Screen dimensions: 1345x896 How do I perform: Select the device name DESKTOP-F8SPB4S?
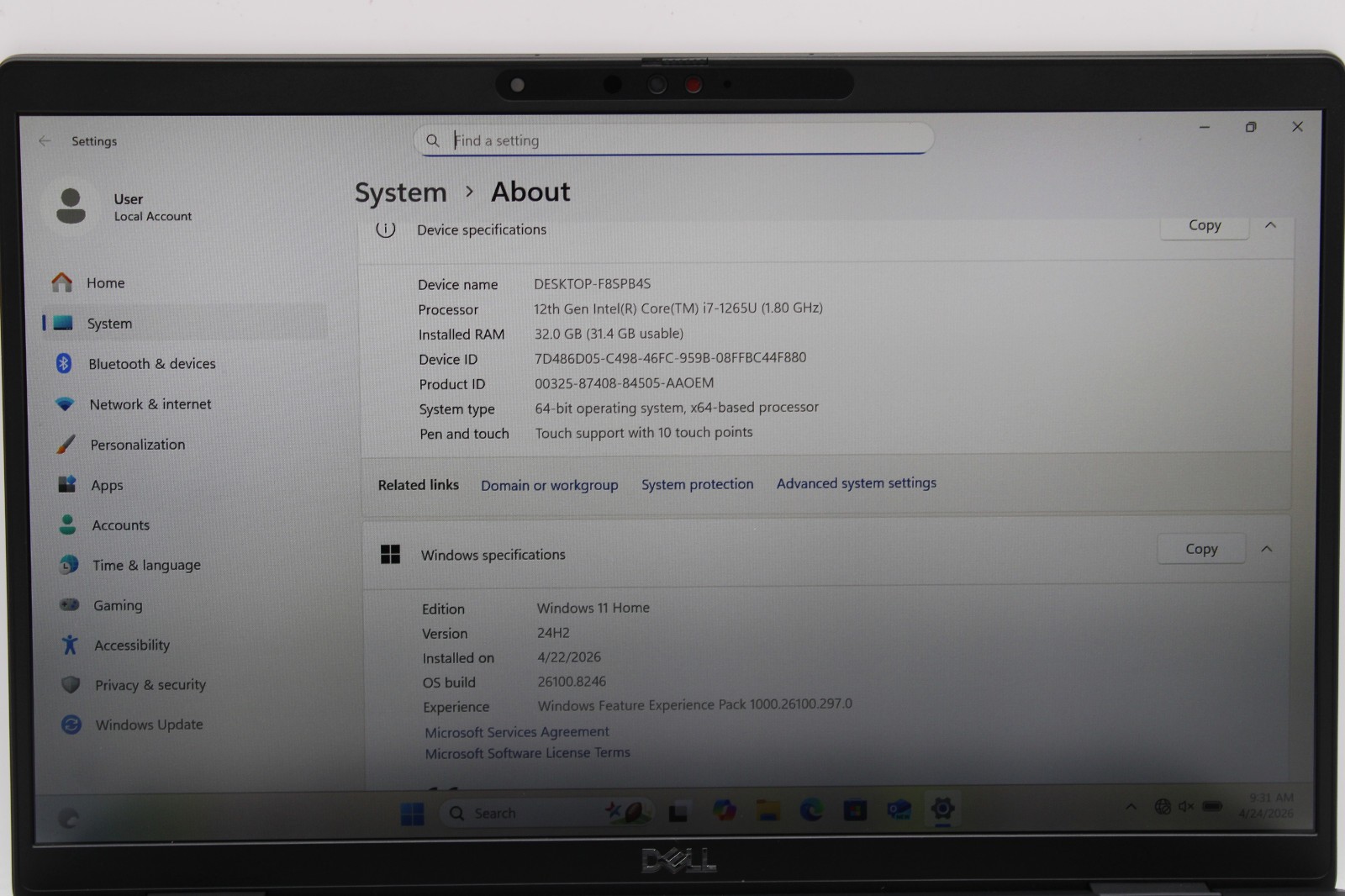pyautogui.click(x=592, y=284)
